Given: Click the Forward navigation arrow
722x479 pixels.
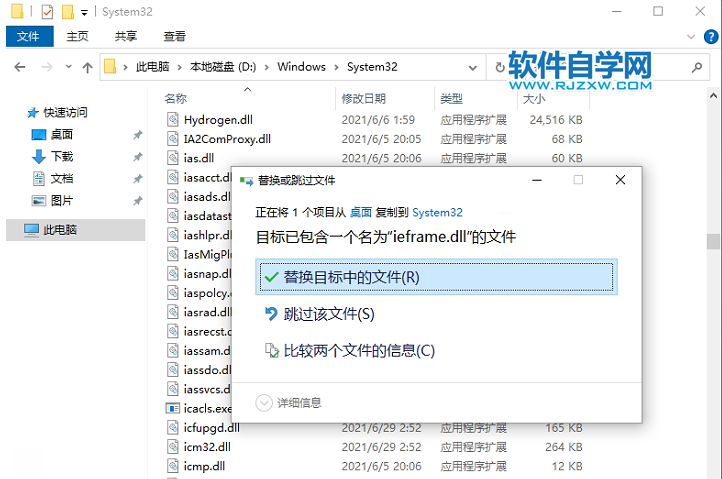Looking at the screenshot, I should [47, 67].
